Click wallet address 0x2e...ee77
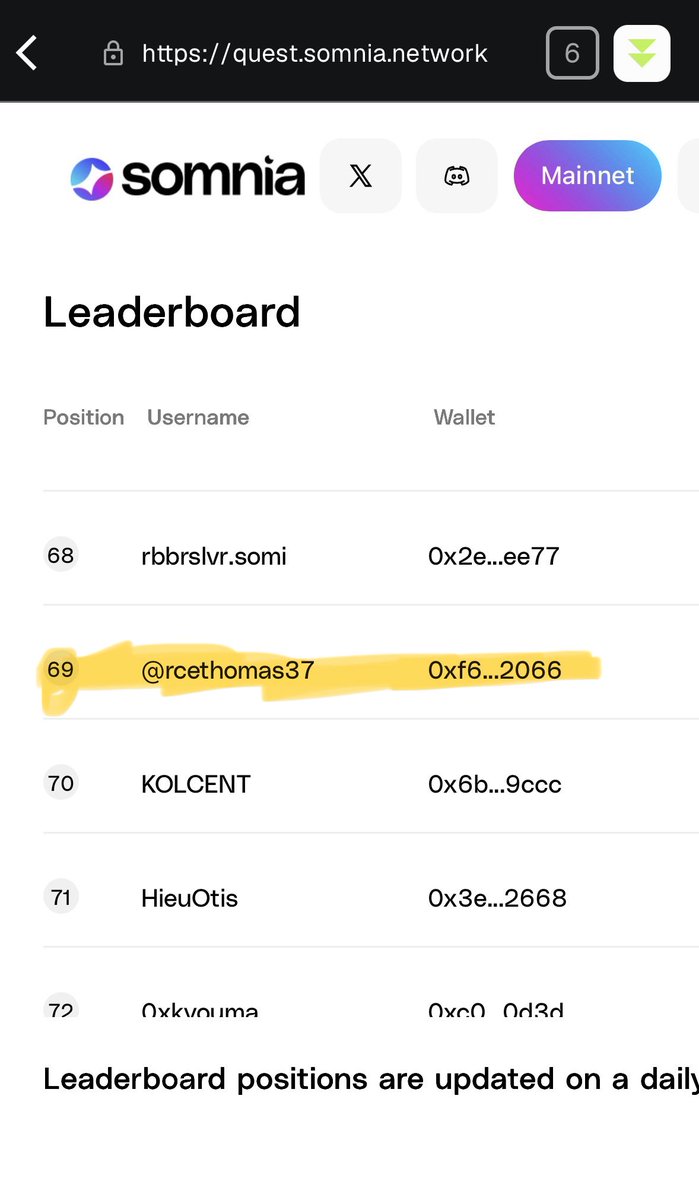The image size is (699, 1200). 494,556
